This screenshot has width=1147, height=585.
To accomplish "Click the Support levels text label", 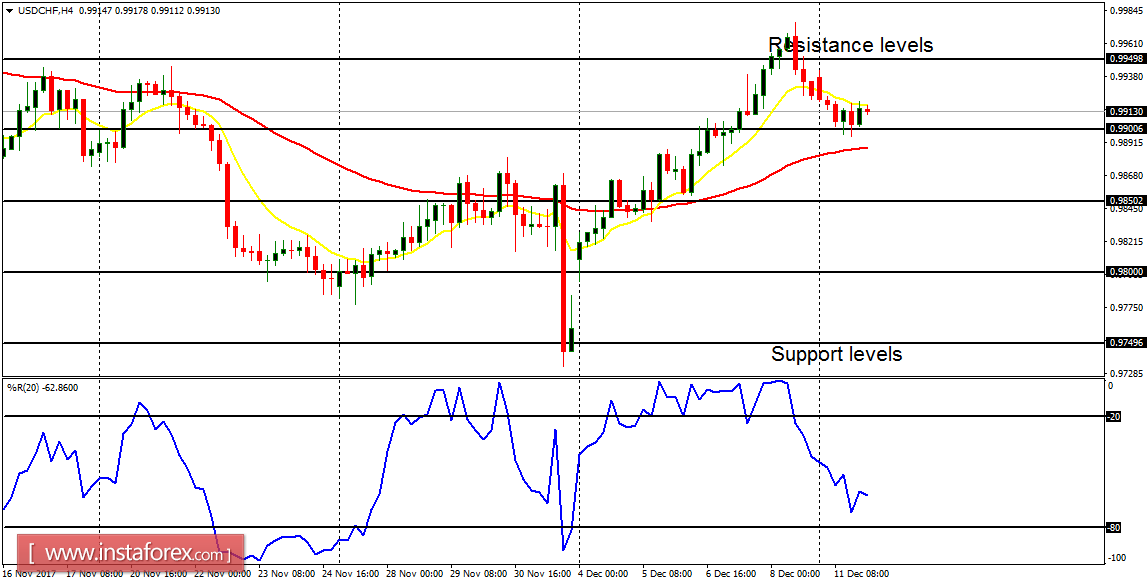I will click(x=836, y=354).
